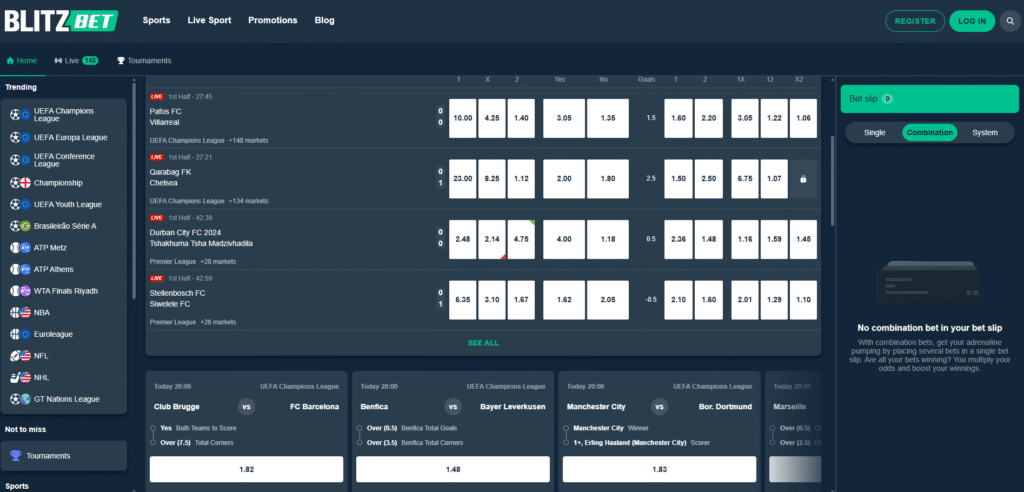Open the search magnifier icon
Screen dimensions: 1024x492
tap(1011, 21)
